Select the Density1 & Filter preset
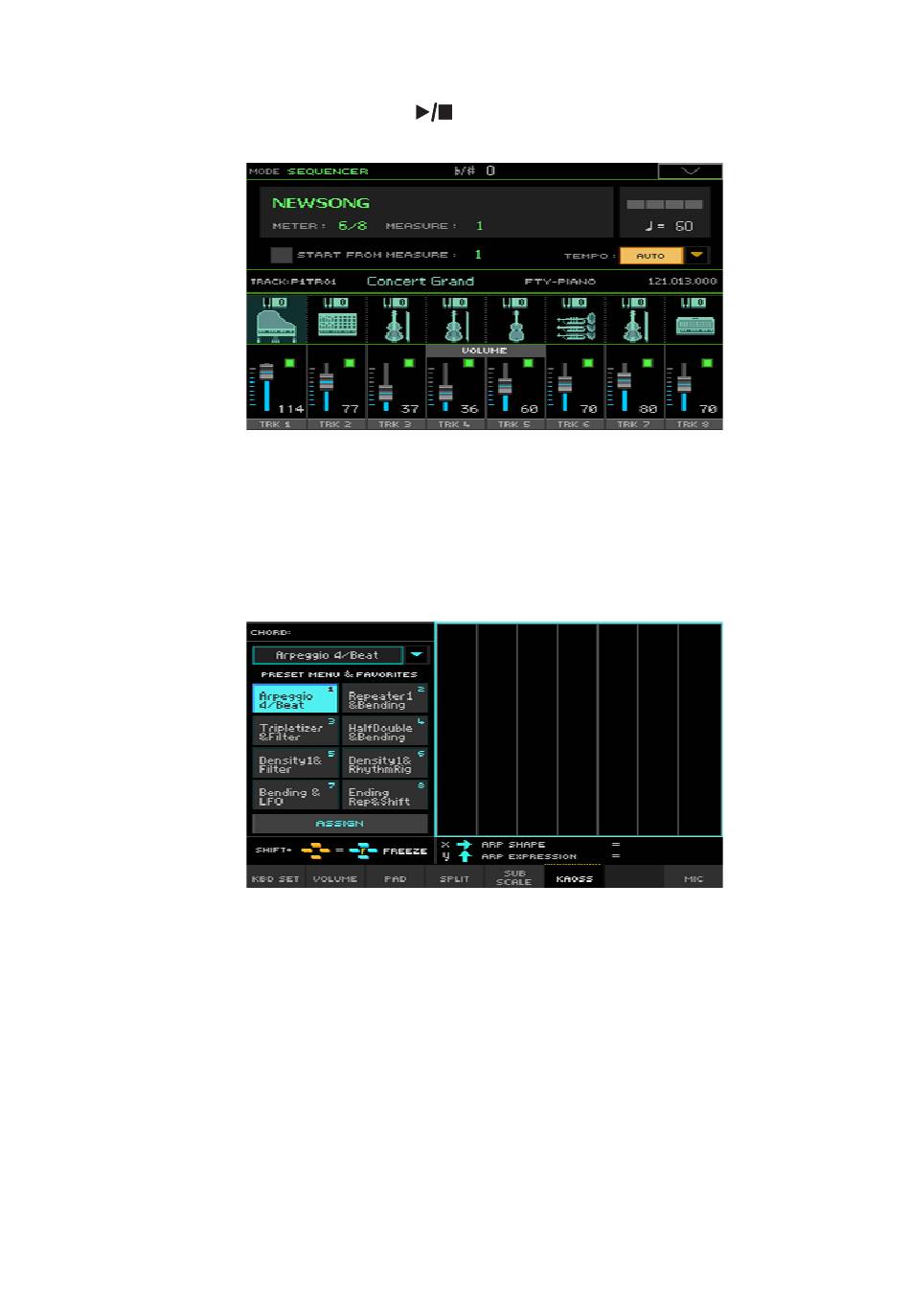 click(x=295, y=763)
